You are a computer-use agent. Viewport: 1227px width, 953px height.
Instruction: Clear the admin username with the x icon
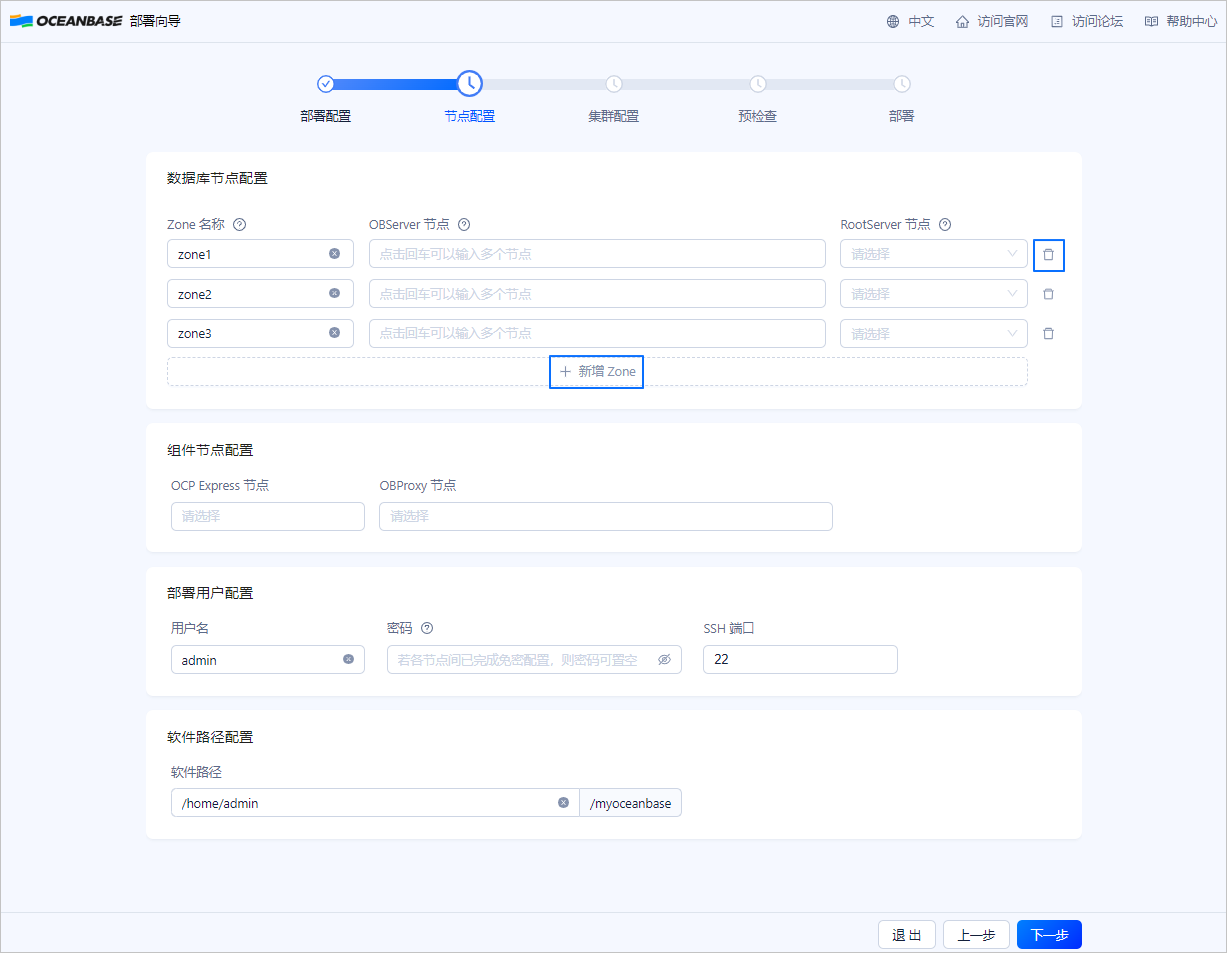(348, 659)
